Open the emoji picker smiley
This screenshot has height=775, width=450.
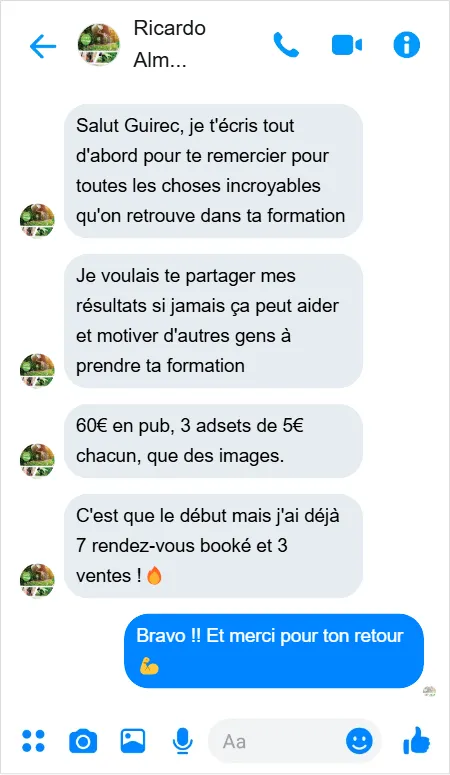359,741
